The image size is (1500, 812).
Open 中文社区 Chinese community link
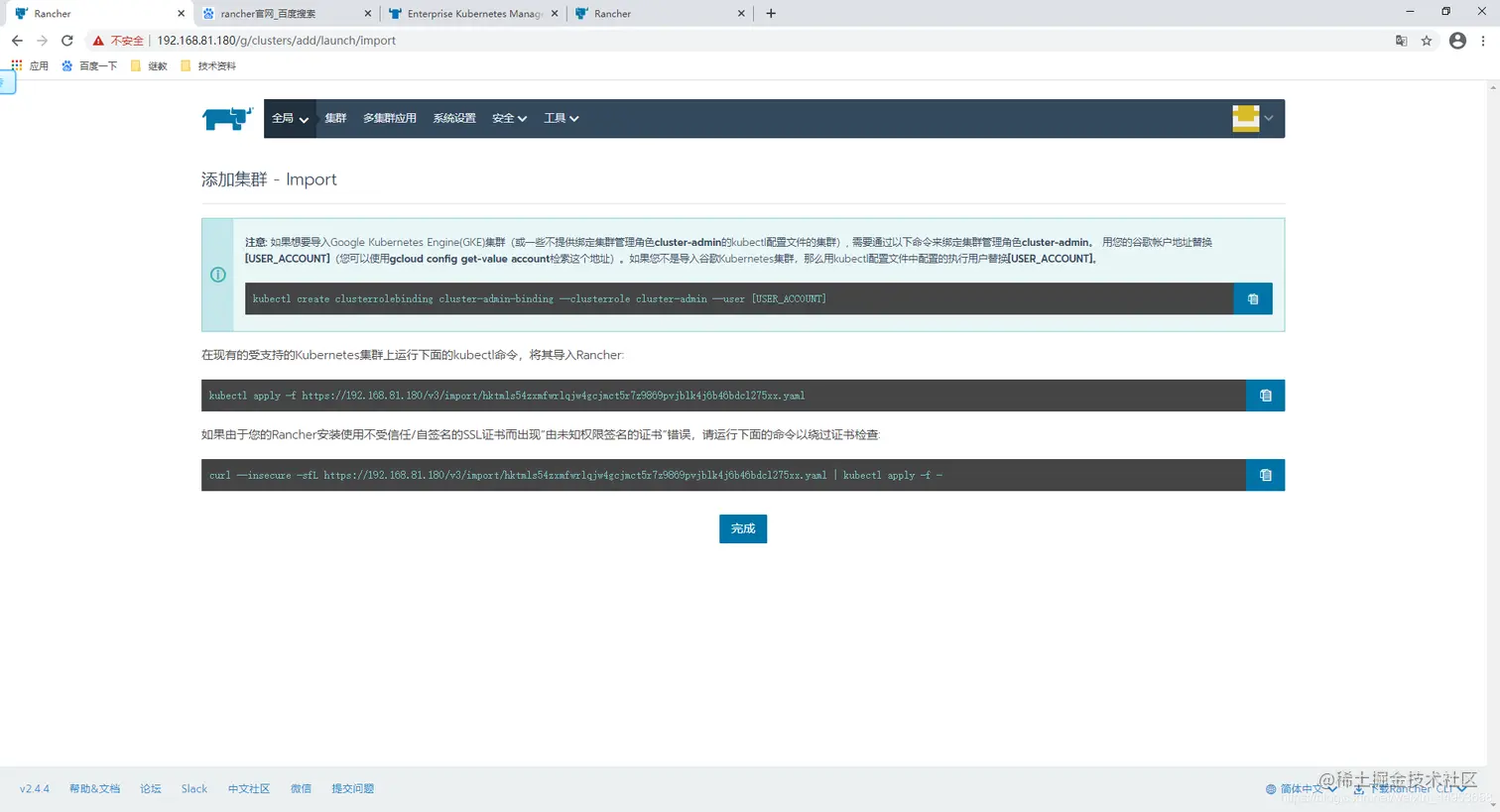[249, 789]
